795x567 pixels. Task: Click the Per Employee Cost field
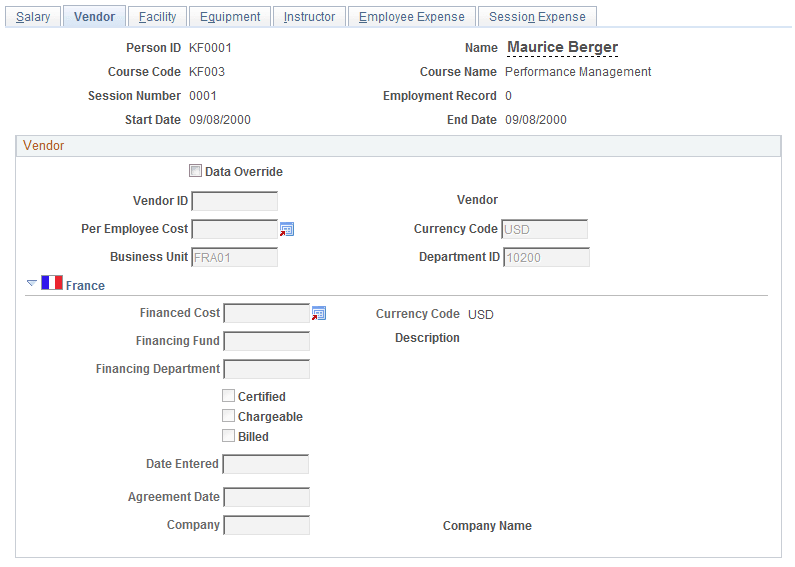click(234, 229)
